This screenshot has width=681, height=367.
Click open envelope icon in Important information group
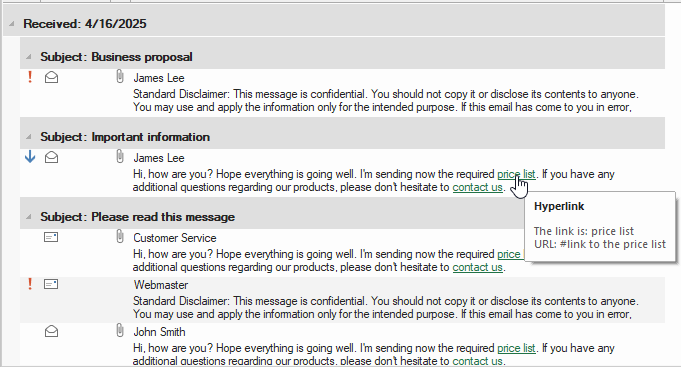coord(51,157)
